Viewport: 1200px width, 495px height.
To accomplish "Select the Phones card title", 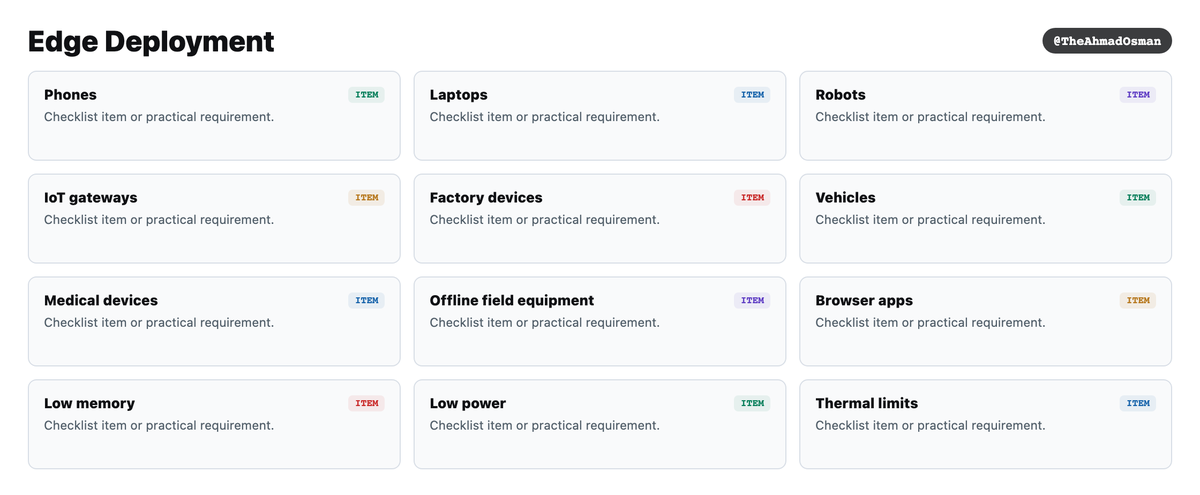I will point(70,95).
